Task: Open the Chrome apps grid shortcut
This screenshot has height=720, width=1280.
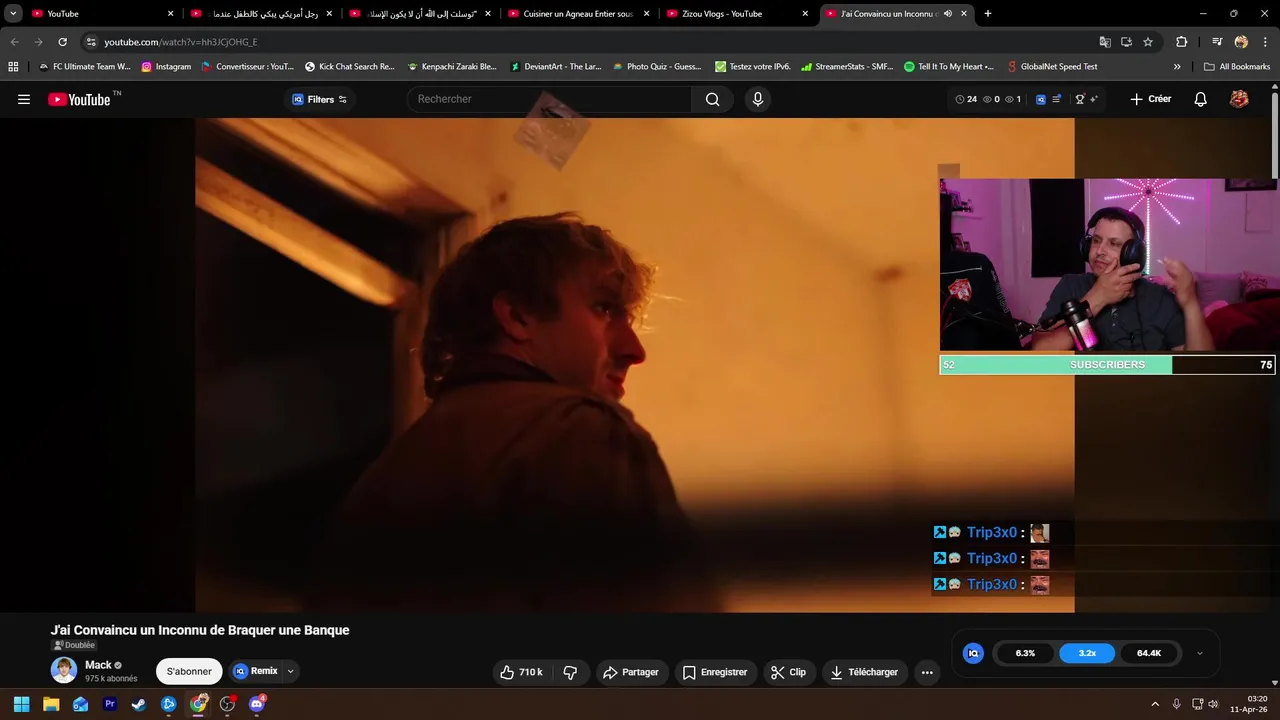Action: 13,67
